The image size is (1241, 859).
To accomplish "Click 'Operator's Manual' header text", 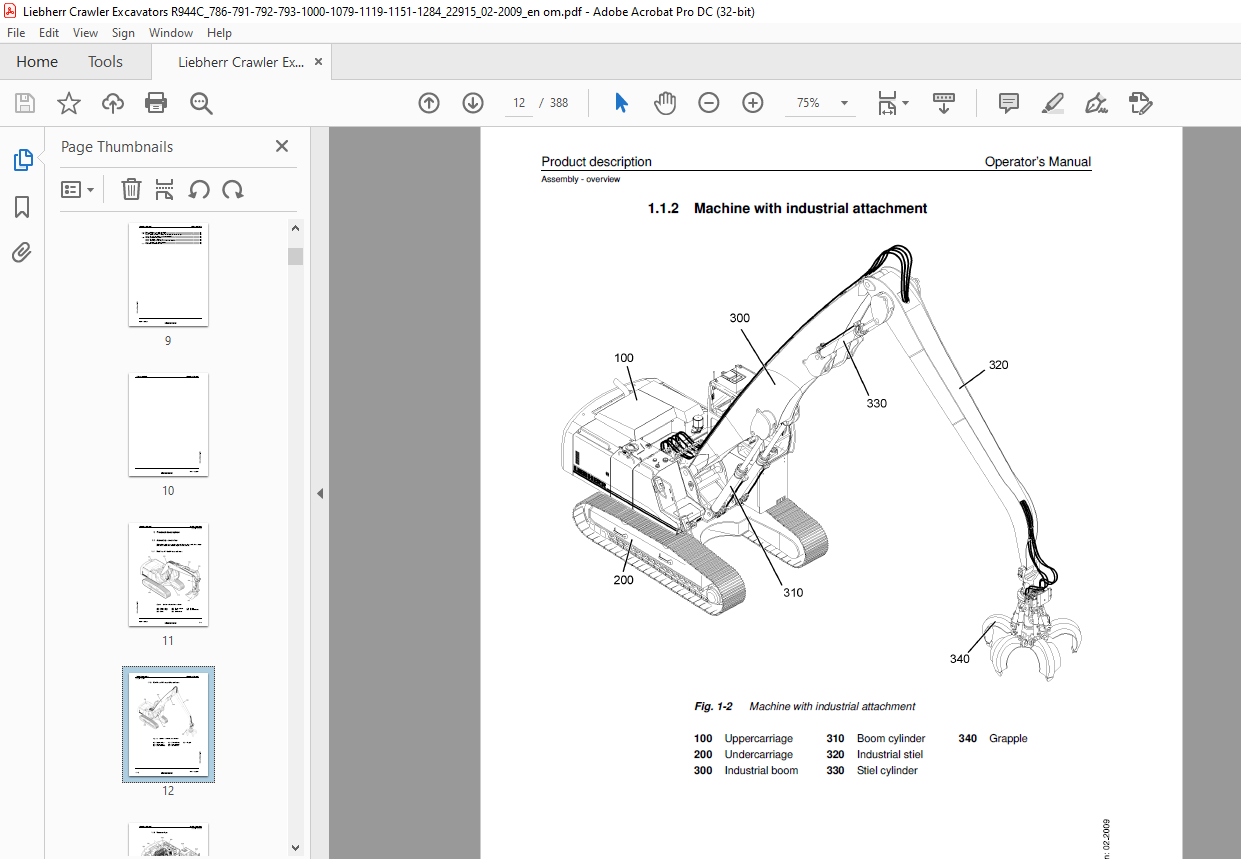I will tap(1038, 162).
